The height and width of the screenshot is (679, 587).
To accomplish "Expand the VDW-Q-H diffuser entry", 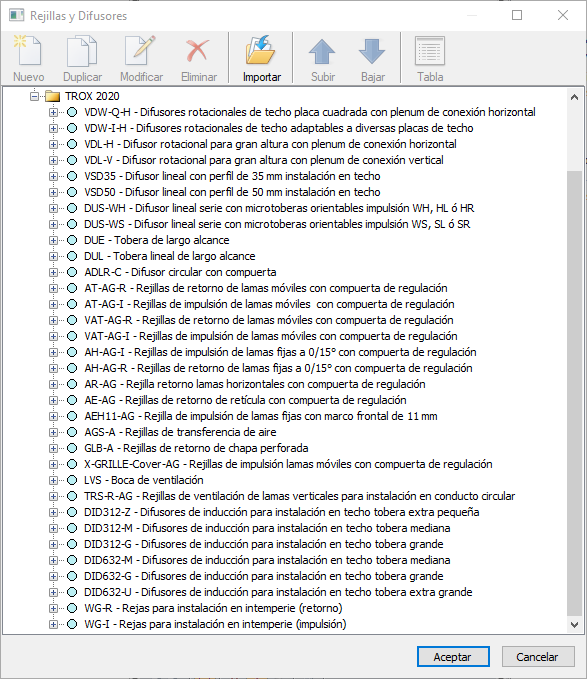I will click(x=53, y=112).
